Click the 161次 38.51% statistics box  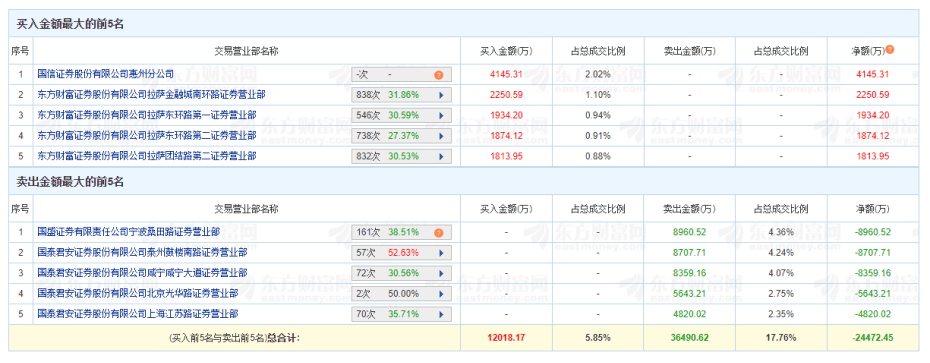pyautogui.click(x=402, y=233)
